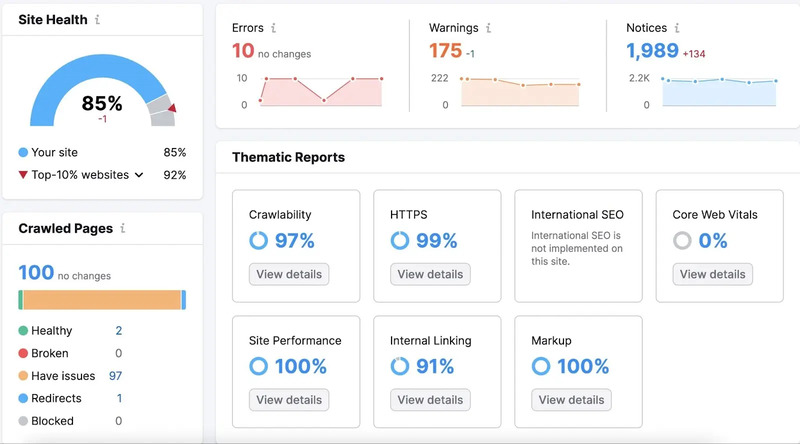Screen dimensions: 800x444
Task: Select the Have issues count of 97
Action: click(116, 376)
